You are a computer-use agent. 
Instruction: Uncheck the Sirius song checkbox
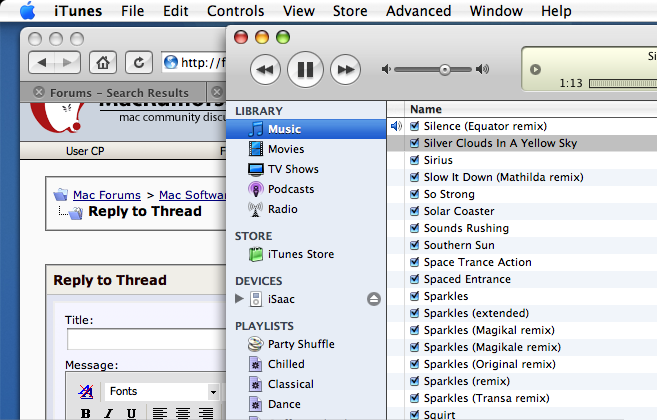(x=414, y=160)
